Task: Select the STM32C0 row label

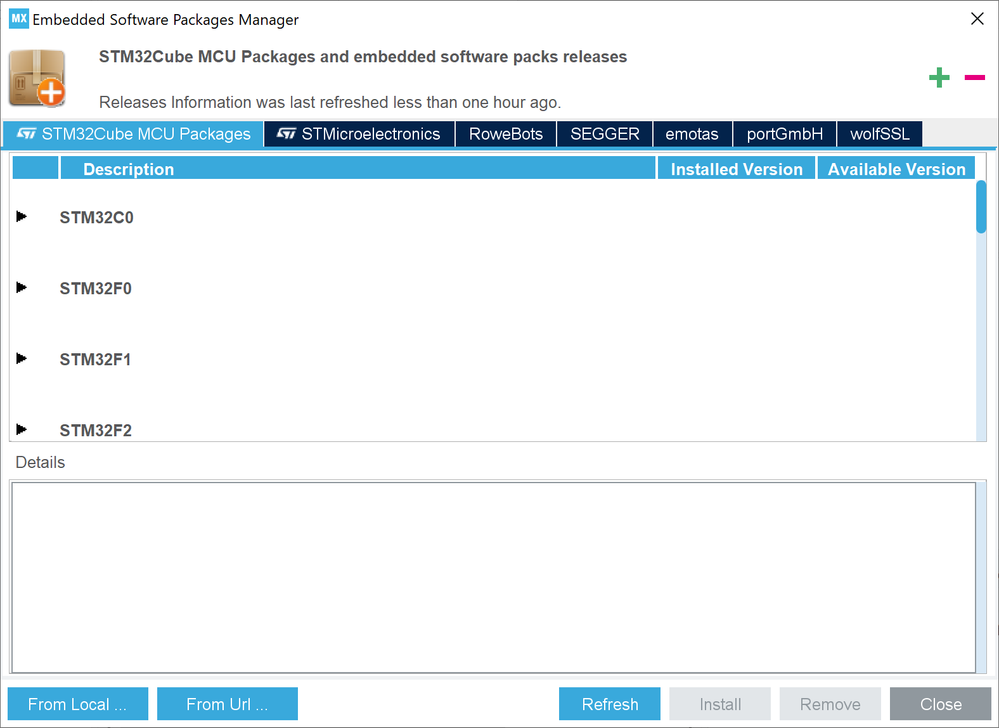Action: [x=96, y=218]
